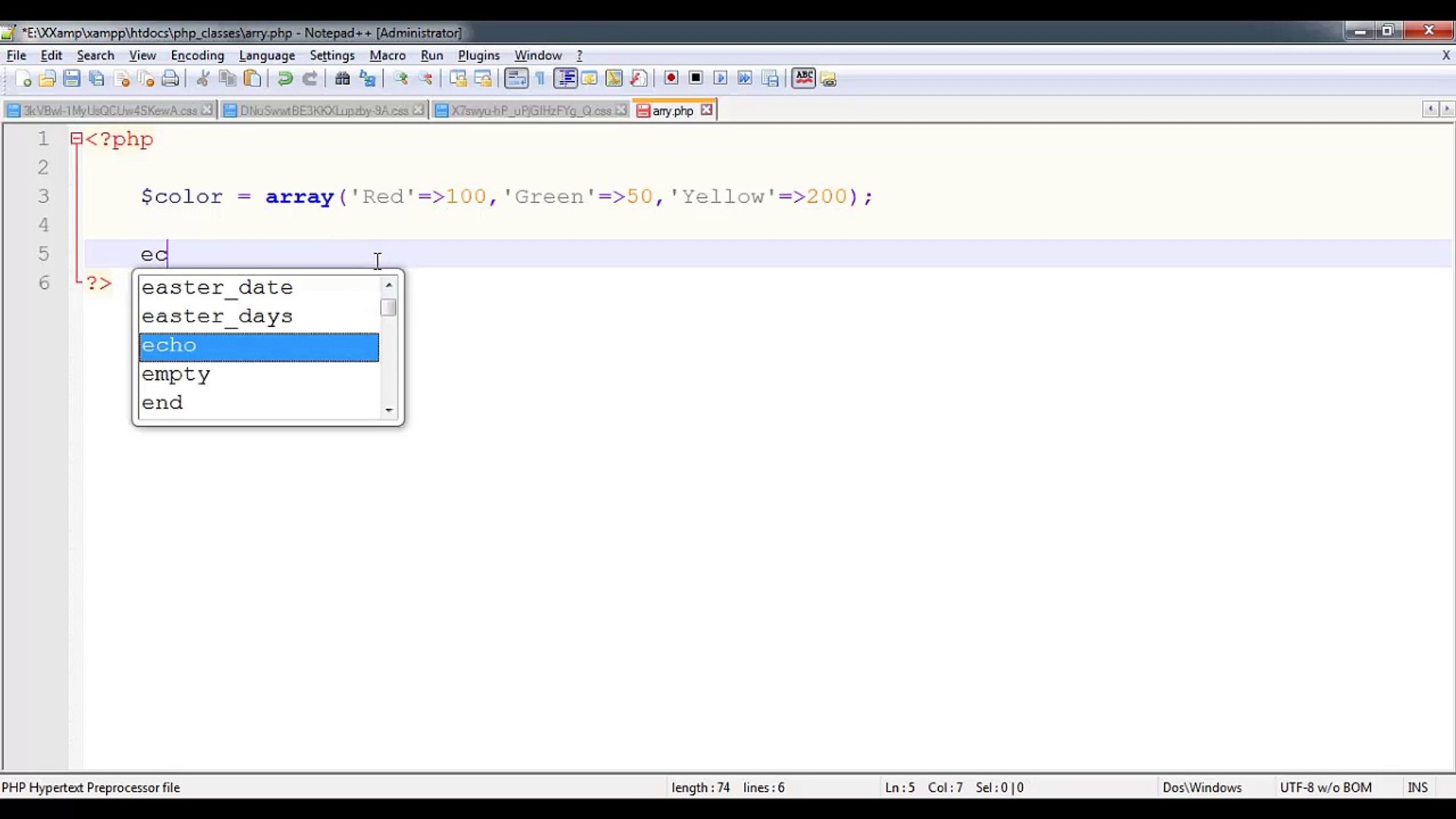Open the Plugins menu
Image resolution: width=1456 pixels, height=819 pixels.
point(479,55)
